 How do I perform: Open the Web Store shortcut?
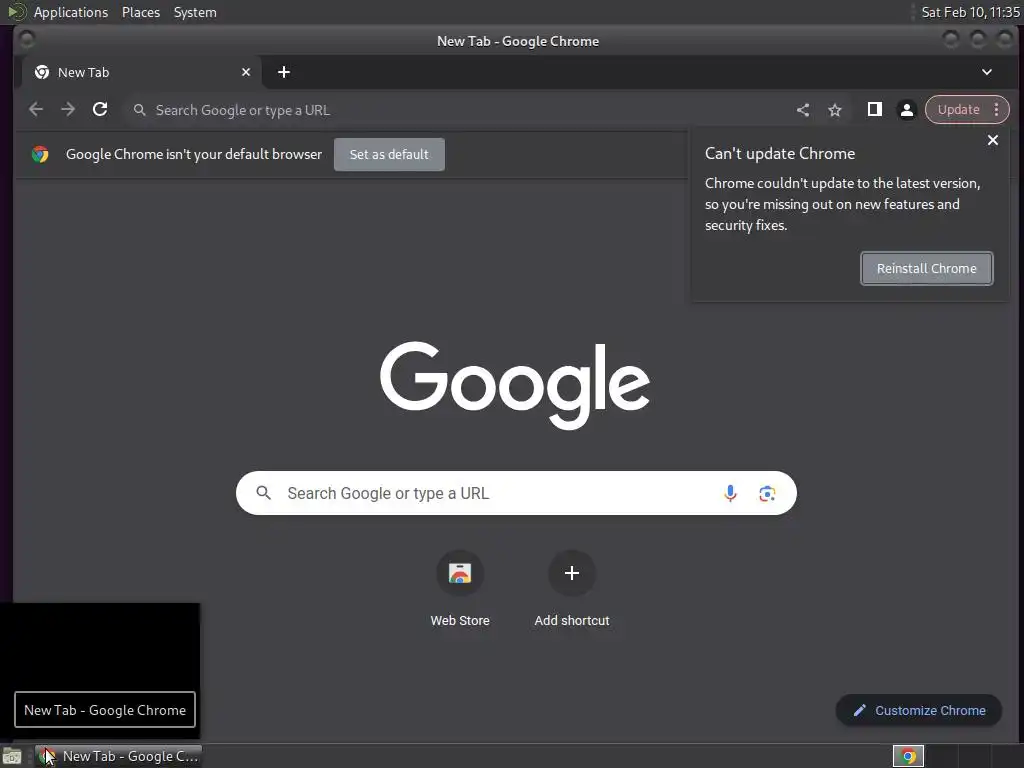460,589
